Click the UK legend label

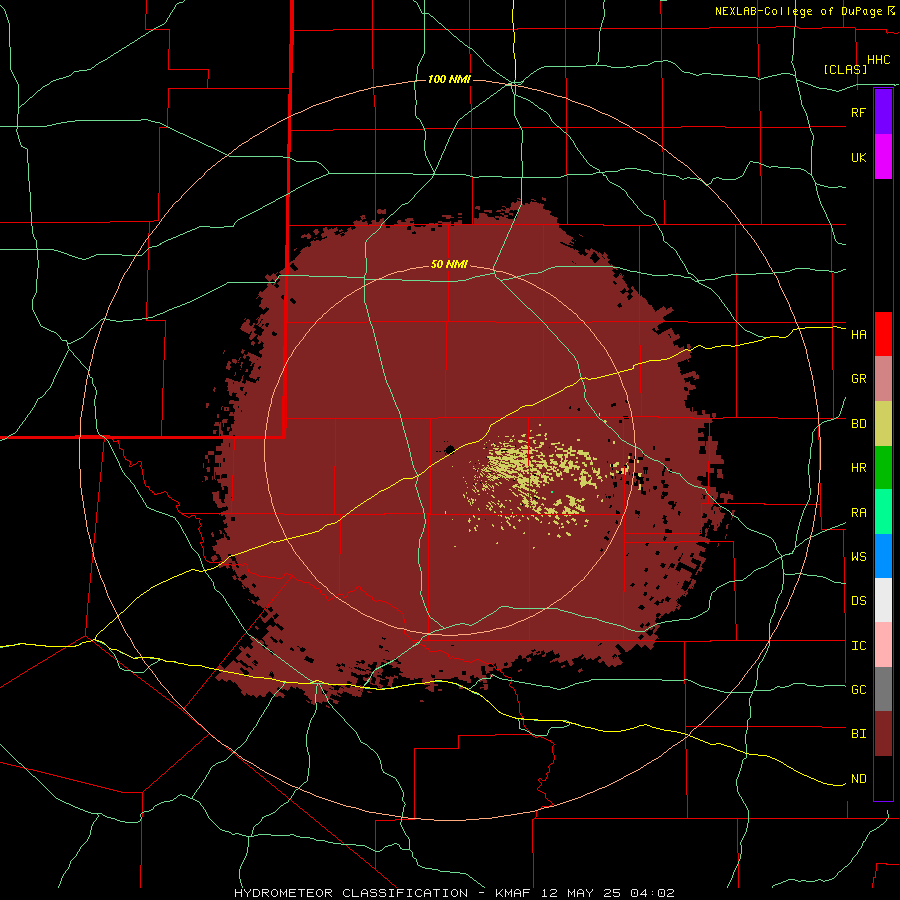click(x=858, y=157)
